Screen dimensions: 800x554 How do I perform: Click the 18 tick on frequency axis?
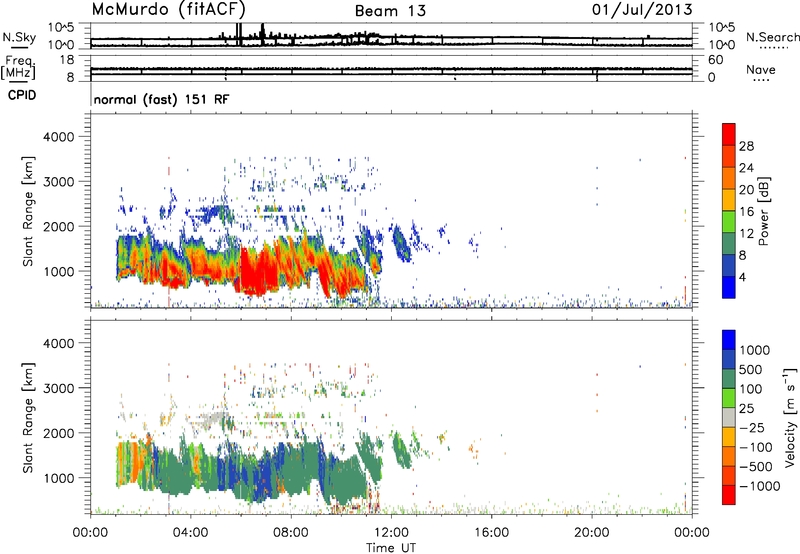pyautogui.click(x=67, y=60)
